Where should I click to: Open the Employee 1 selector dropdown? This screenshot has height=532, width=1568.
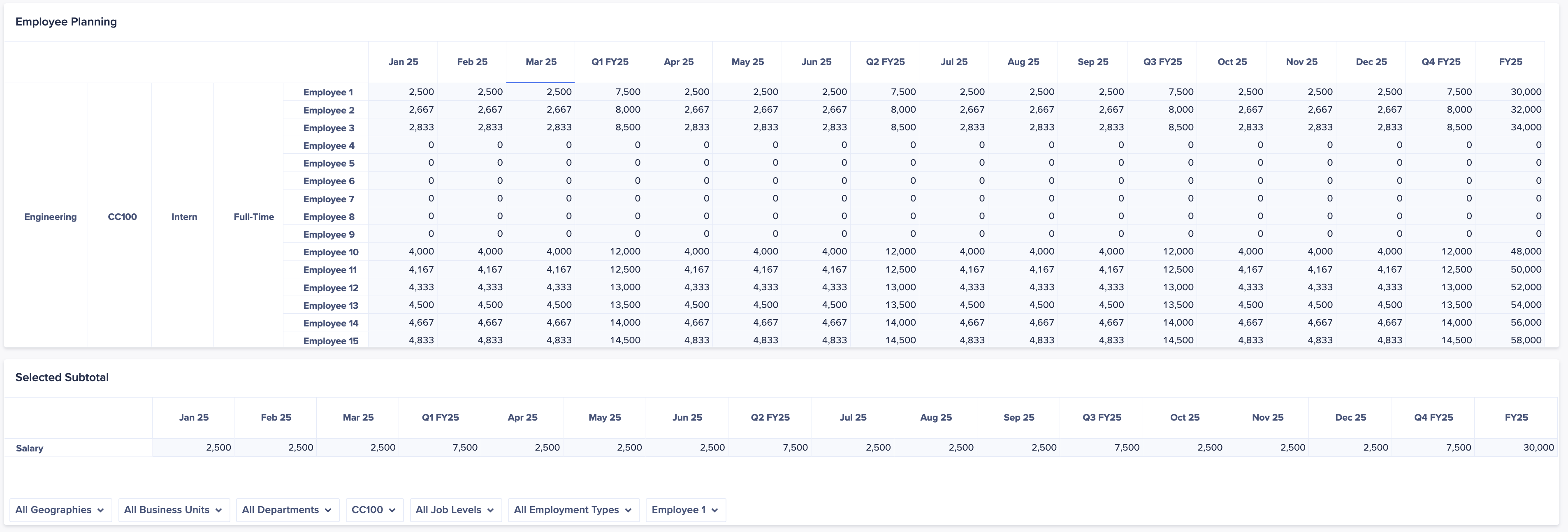click(685, 509)
